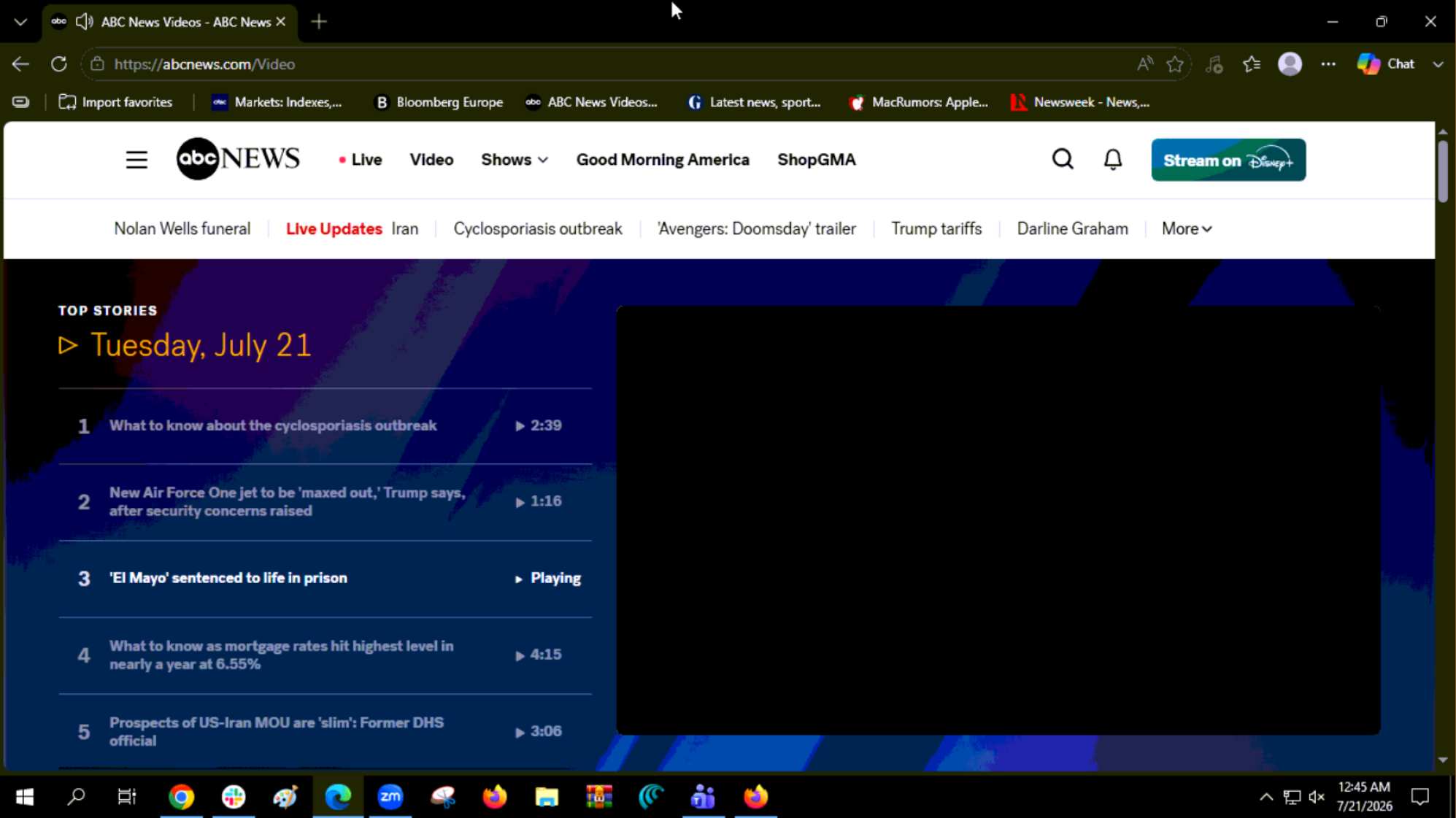
Task: Expand the Shows dropdown menu
Action: coord(515,160)
